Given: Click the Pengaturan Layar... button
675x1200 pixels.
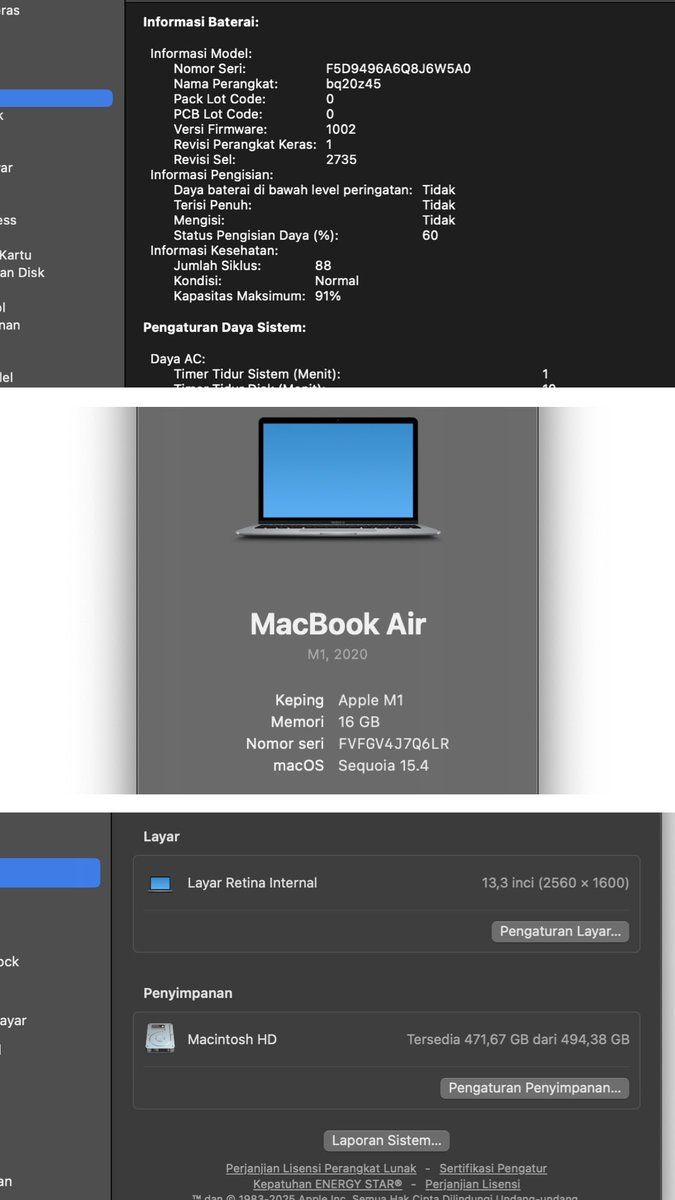Looking at the screenshot, I should pyautogui.click(x=560, y=931).
